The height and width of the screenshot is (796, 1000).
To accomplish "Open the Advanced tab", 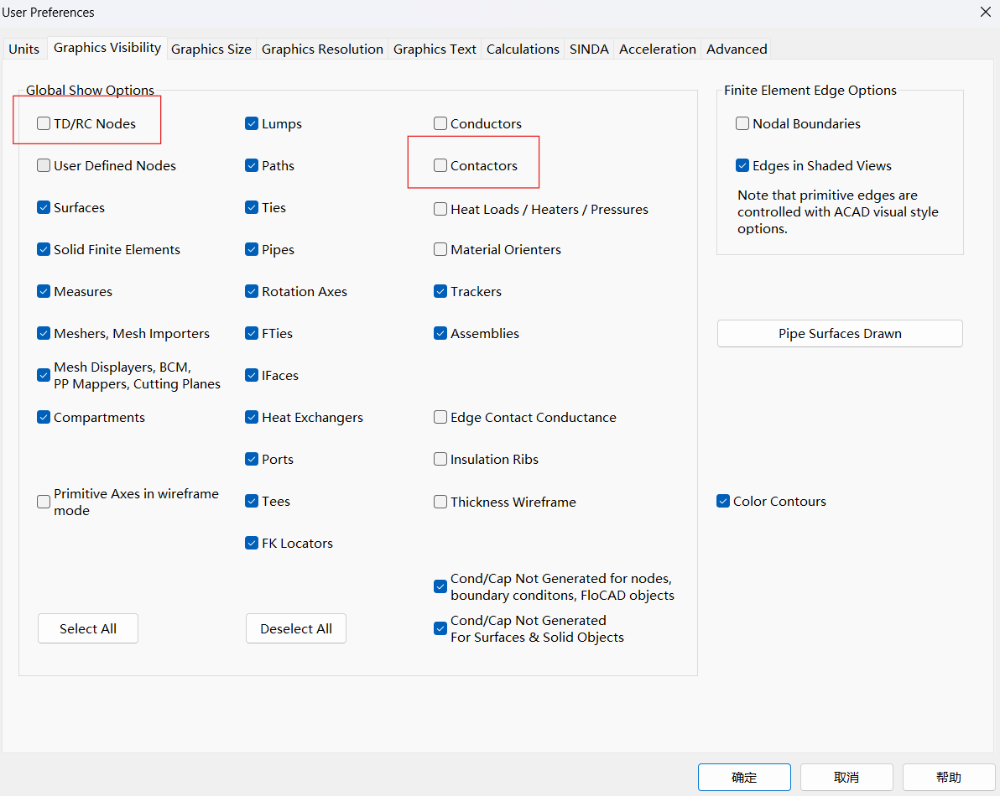I will [x=736, y=49].
